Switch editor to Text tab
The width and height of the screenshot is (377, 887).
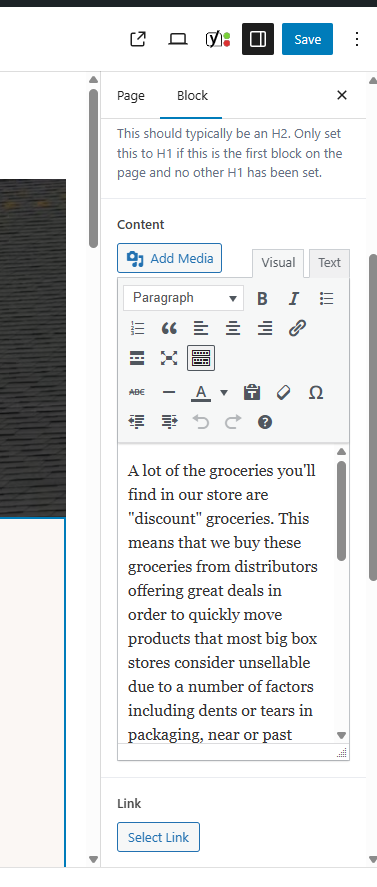point(329,263)
